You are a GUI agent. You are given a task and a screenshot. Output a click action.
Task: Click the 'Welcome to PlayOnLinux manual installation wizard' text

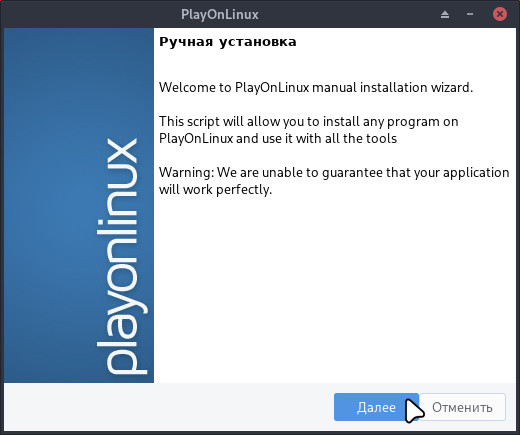pyautogui.click(x=316, y=87)
